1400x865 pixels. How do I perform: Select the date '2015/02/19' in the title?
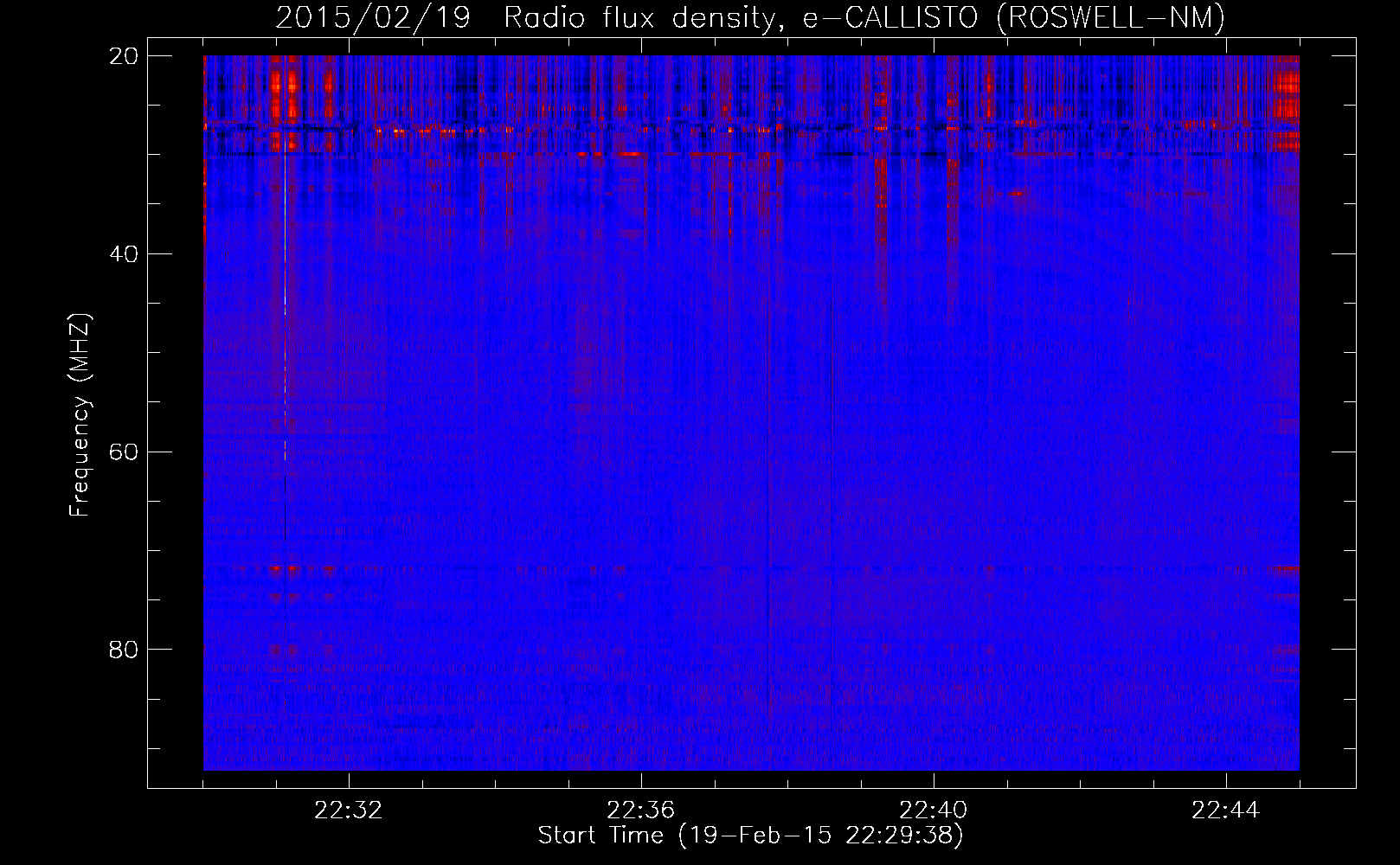[373, 17]
